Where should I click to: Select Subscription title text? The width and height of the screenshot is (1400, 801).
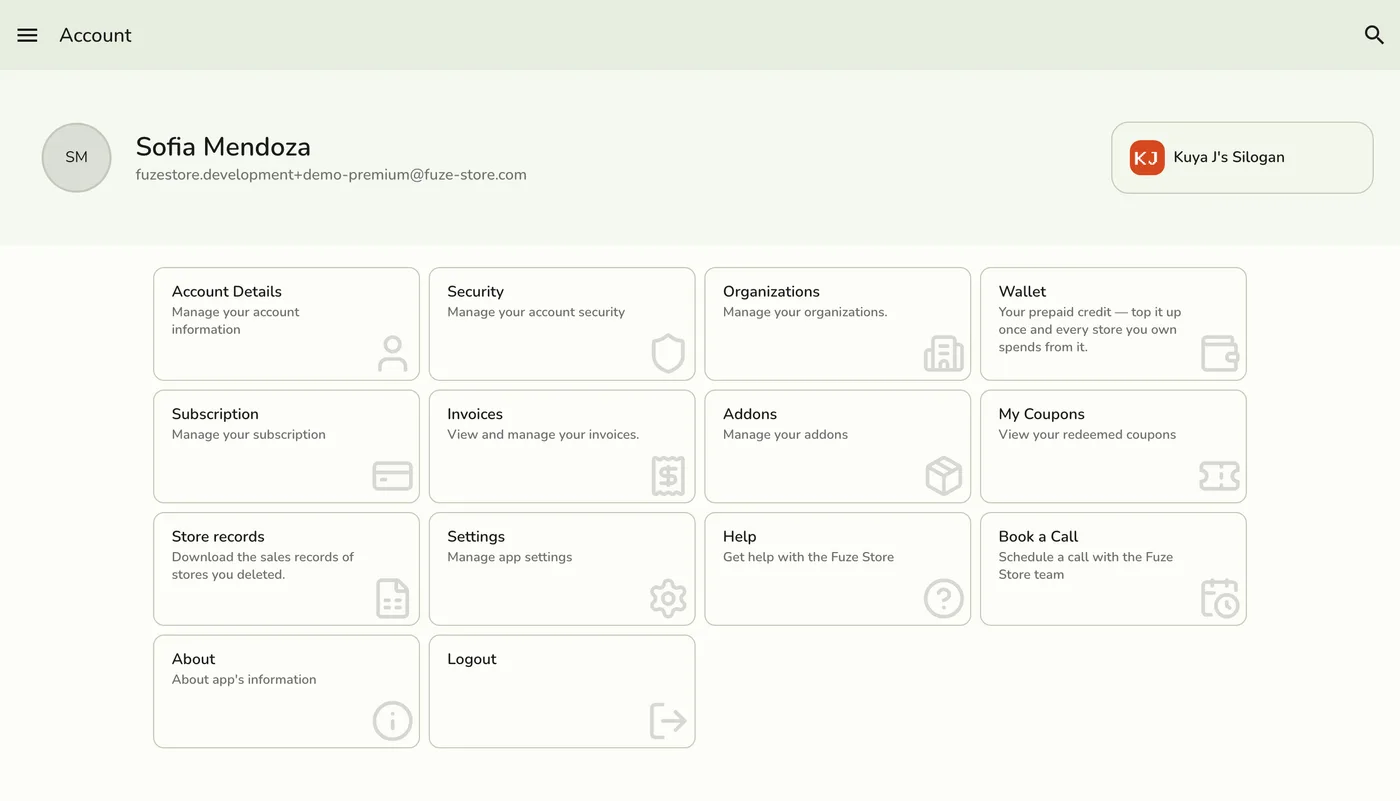215,414
